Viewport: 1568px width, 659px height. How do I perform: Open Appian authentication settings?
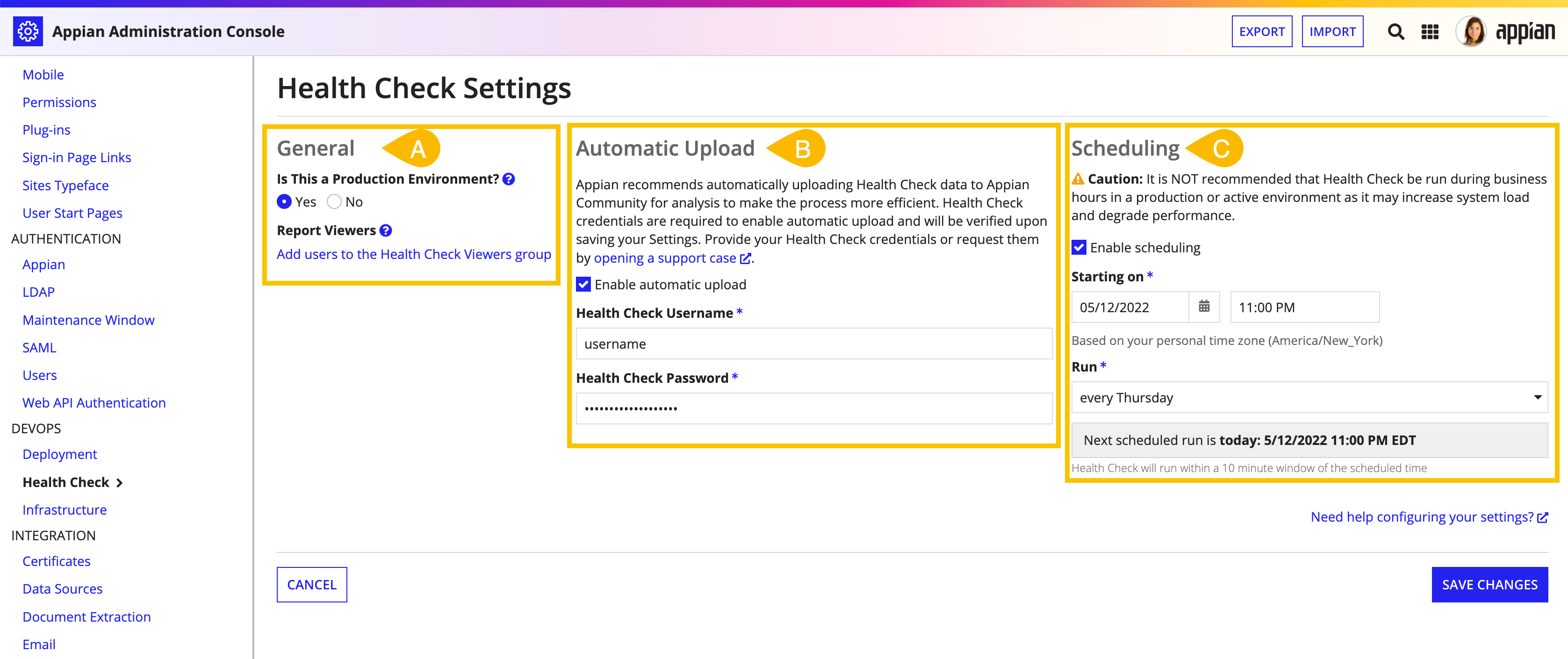pos(44,265)
